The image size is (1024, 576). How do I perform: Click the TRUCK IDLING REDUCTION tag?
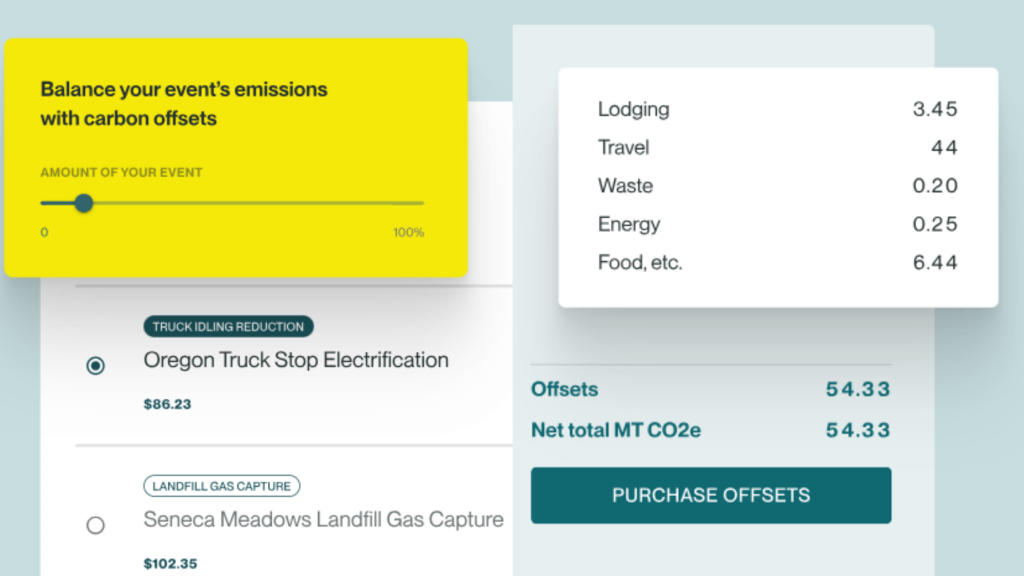(x=228, y=327)
